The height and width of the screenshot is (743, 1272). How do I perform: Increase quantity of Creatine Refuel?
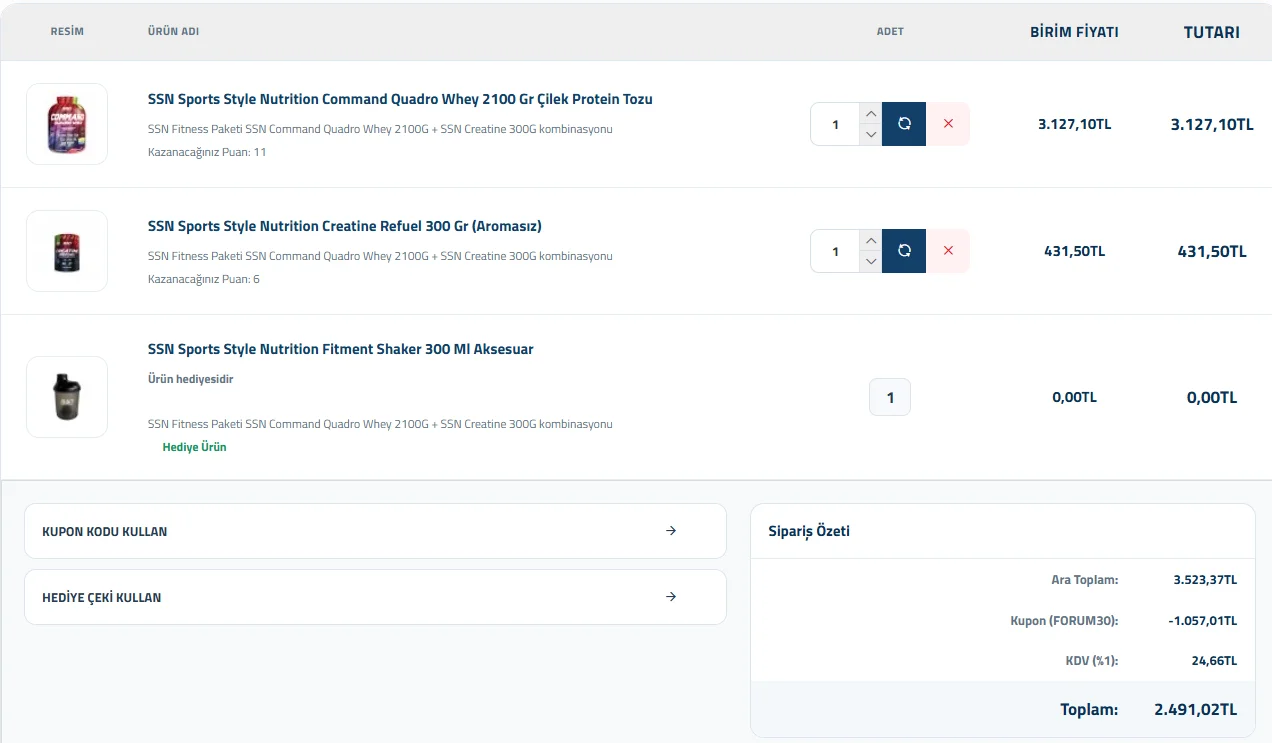click(x=871, y=241)
